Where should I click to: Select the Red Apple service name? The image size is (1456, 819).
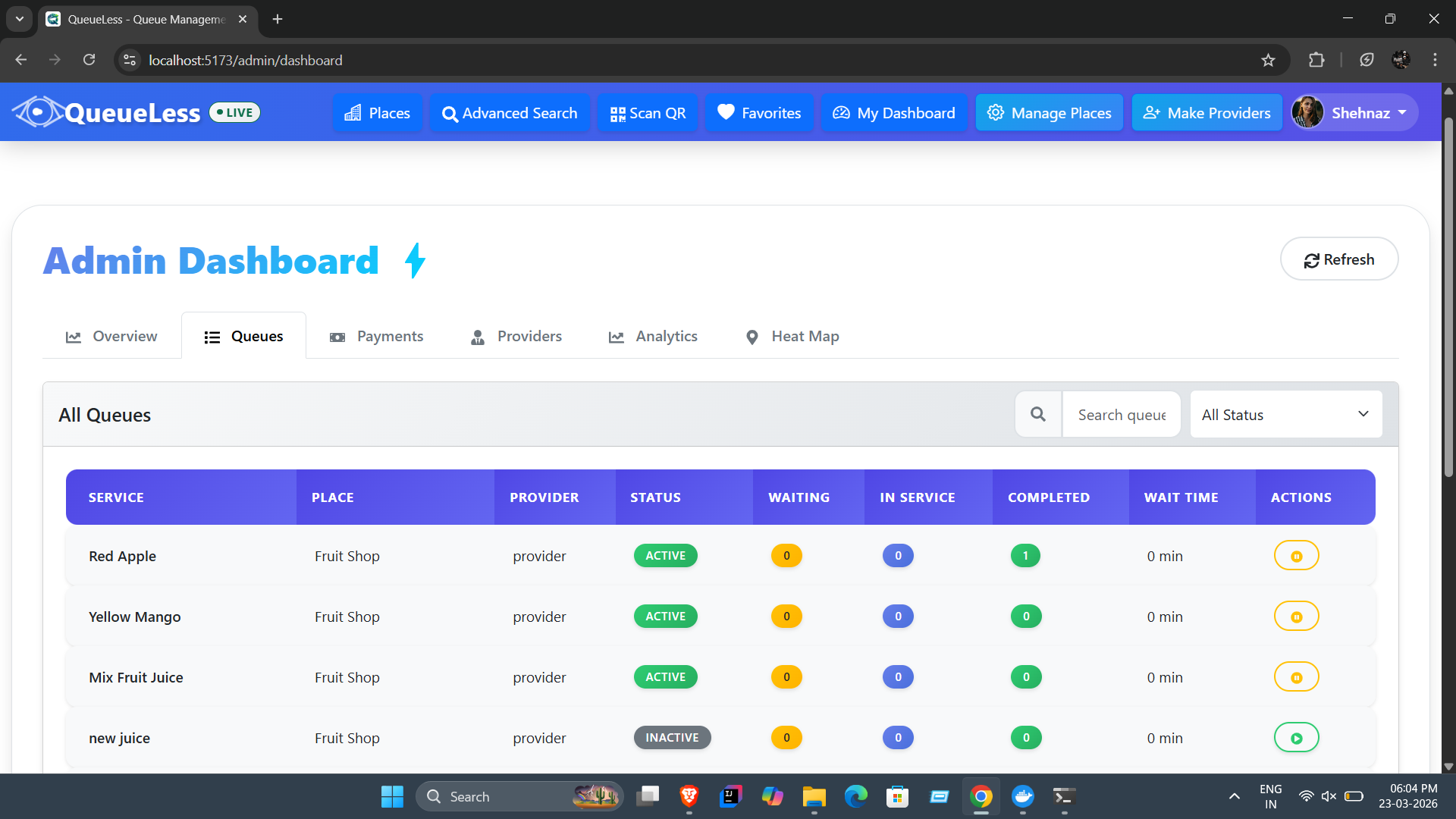122,556
